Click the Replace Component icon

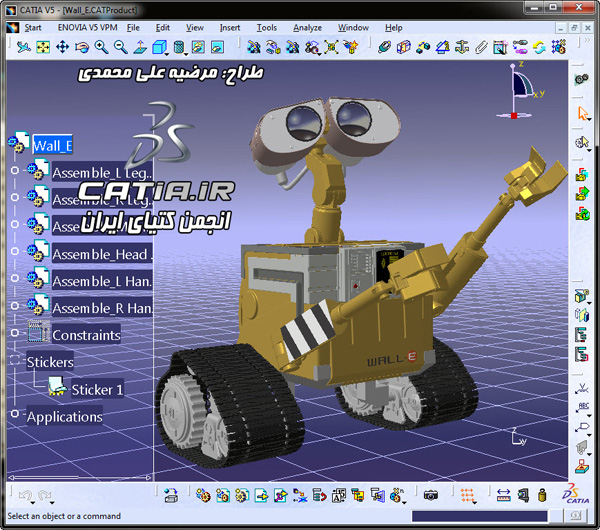click(300, 496)
